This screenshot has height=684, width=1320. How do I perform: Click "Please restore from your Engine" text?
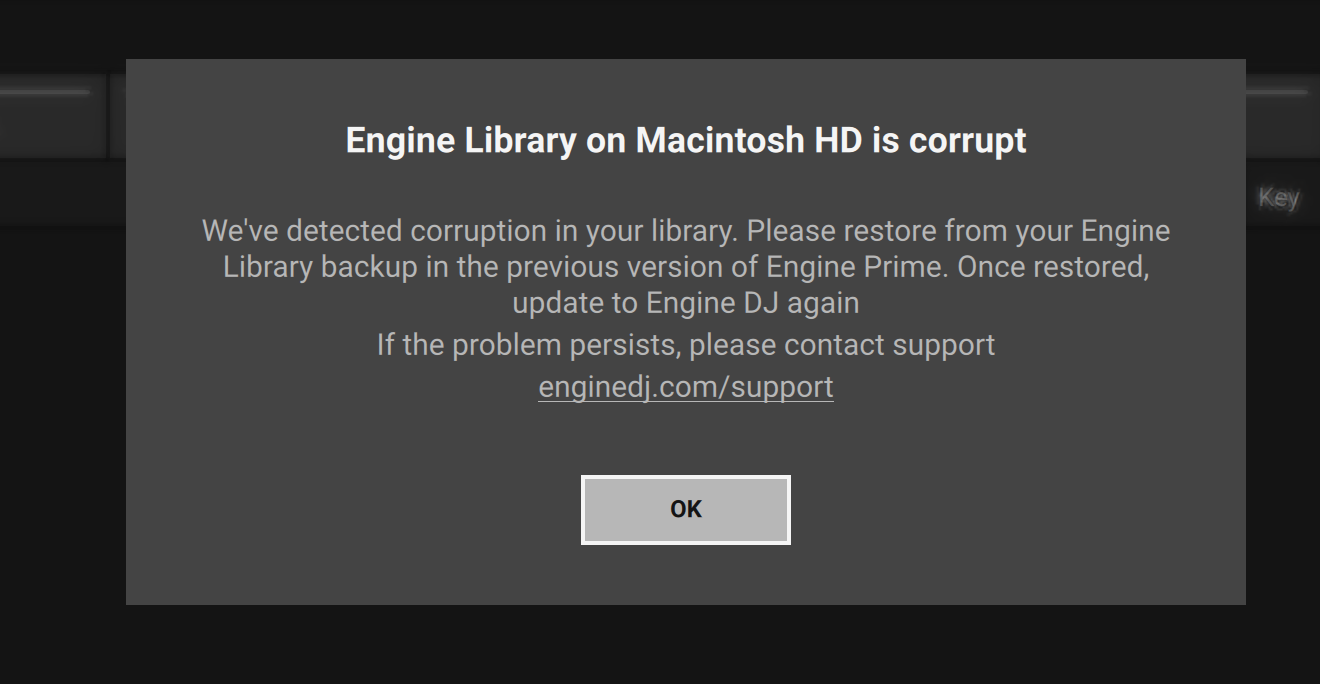click(958, 231)
